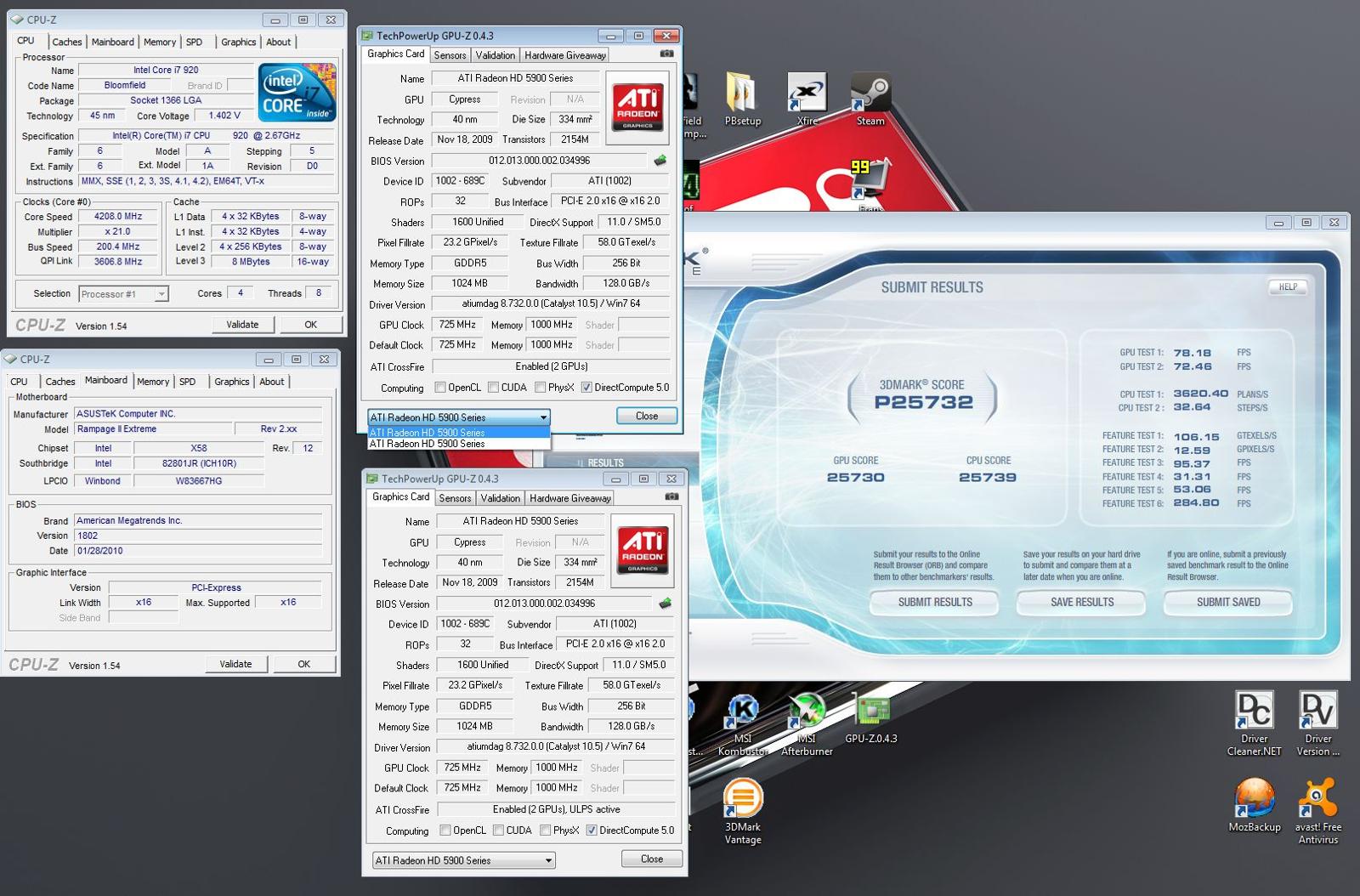Open the PBsetup folder icon on the desktop
Screen dimensions: 1360x896
point(742,99)
